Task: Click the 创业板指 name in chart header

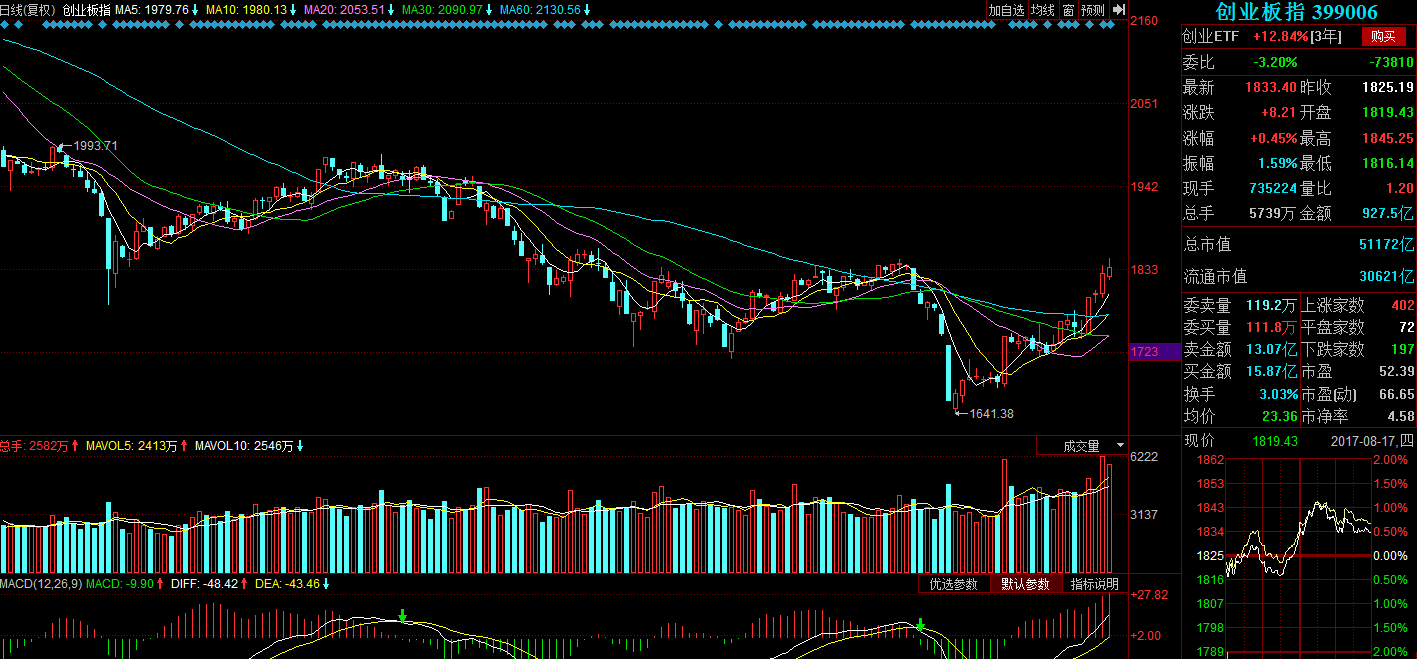Action: click(x=86, y=10)
